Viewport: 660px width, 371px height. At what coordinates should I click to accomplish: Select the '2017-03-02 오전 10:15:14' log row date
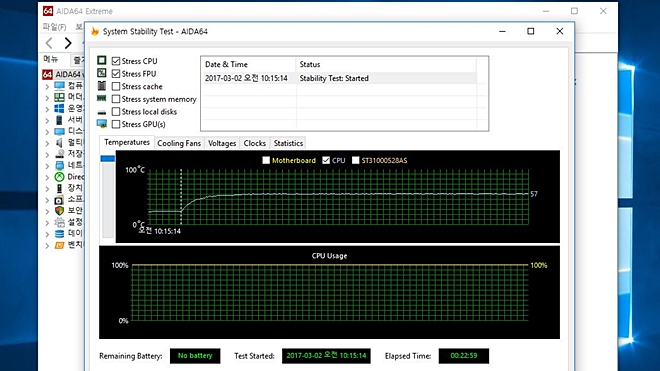(x=246, y=78)
